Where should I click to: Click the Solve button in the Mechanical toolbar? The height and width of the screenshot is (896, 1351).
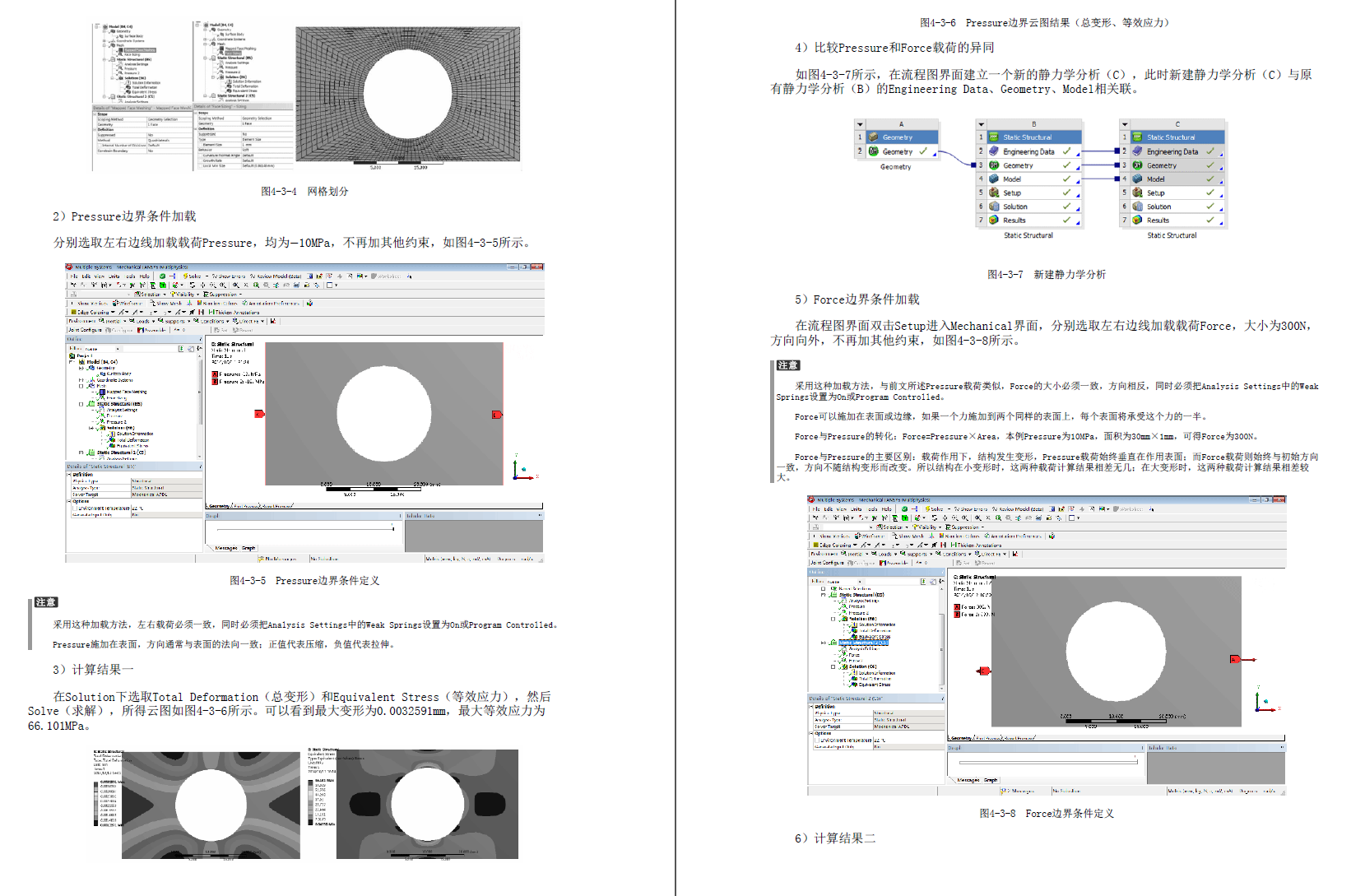pos(193,276)
